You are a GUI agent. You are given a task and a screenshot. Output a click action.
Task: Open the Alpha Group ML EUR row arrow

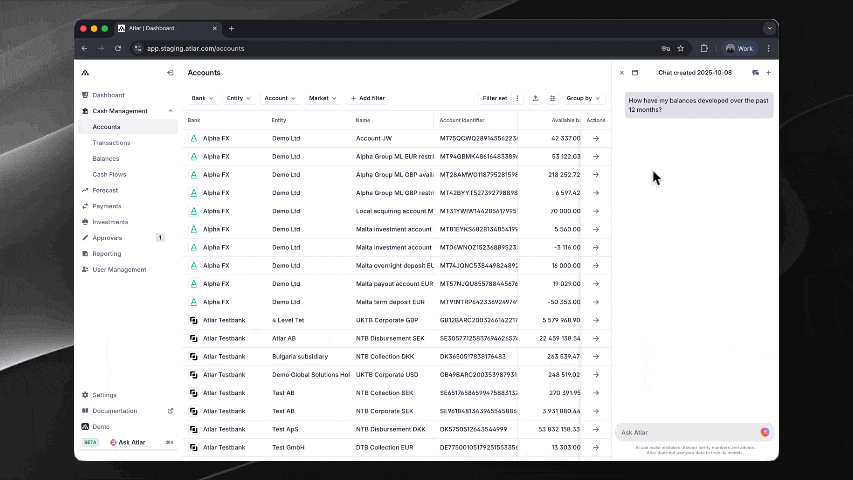point(596,157)
